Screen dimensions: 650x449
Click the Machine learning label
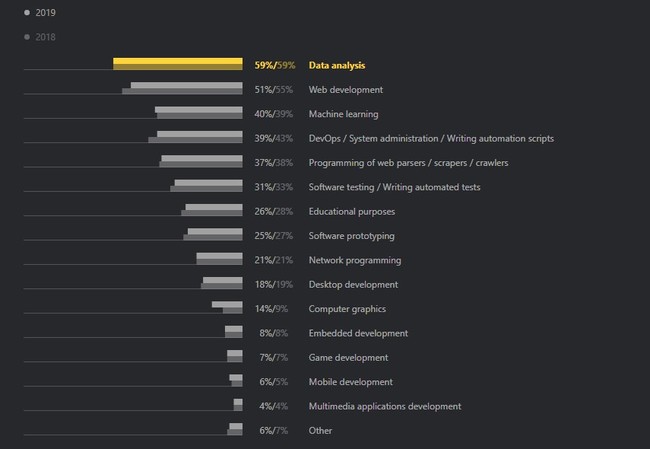pyautogui.click(x=343, y=114)
